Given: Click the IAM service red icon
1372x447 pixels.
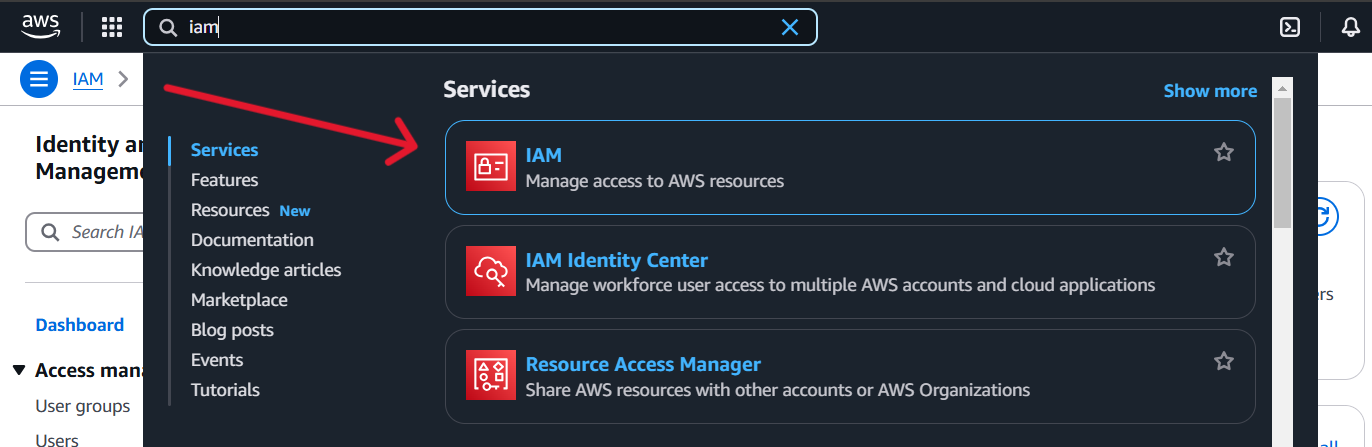Looking at the screenshot, I should click(491, 166).
